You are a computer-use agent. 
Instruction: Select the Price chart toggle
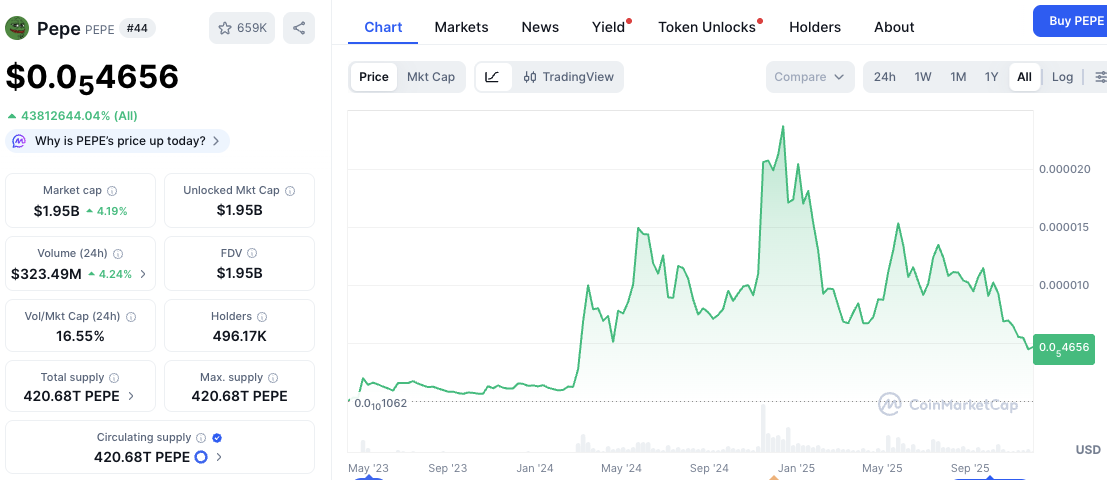click(x=374, y=77)
